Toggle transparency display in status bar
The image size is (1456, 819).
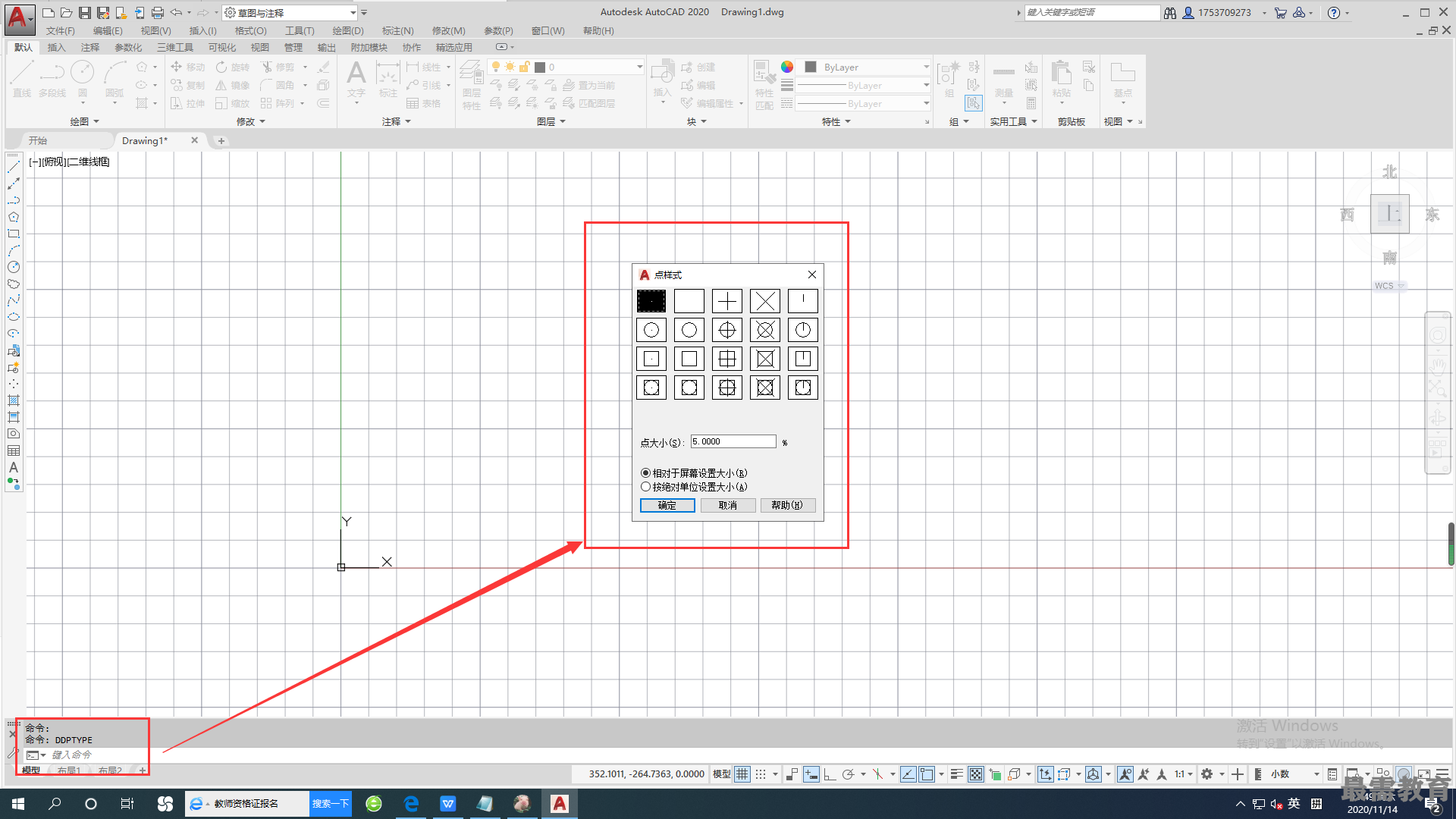(x=976, y=774)
